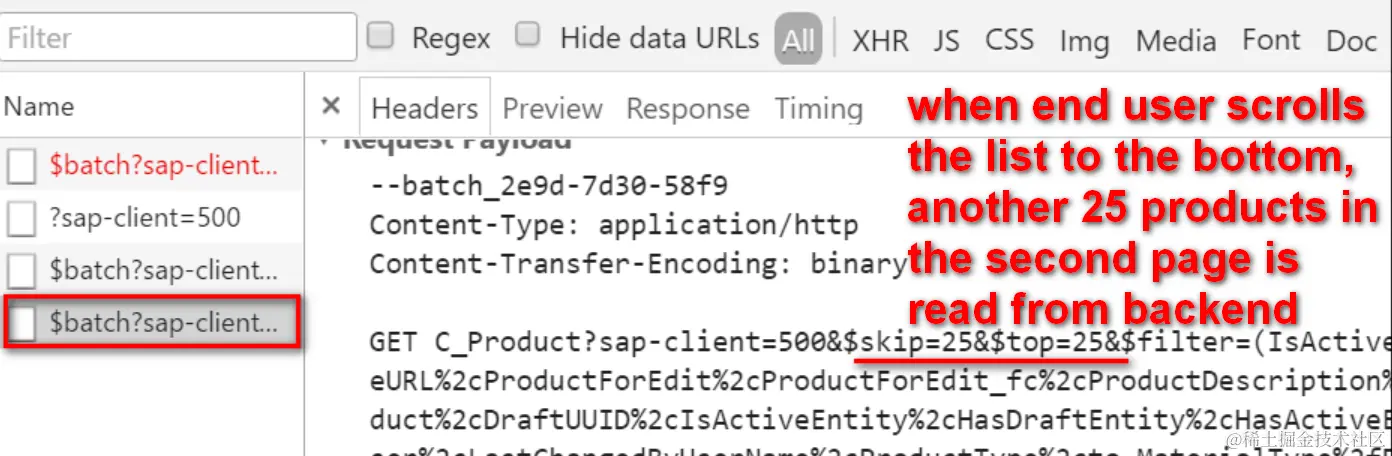Viewport: 1392px width, 456px height.
Task: Click the Filter text input field
Action: 178,38
